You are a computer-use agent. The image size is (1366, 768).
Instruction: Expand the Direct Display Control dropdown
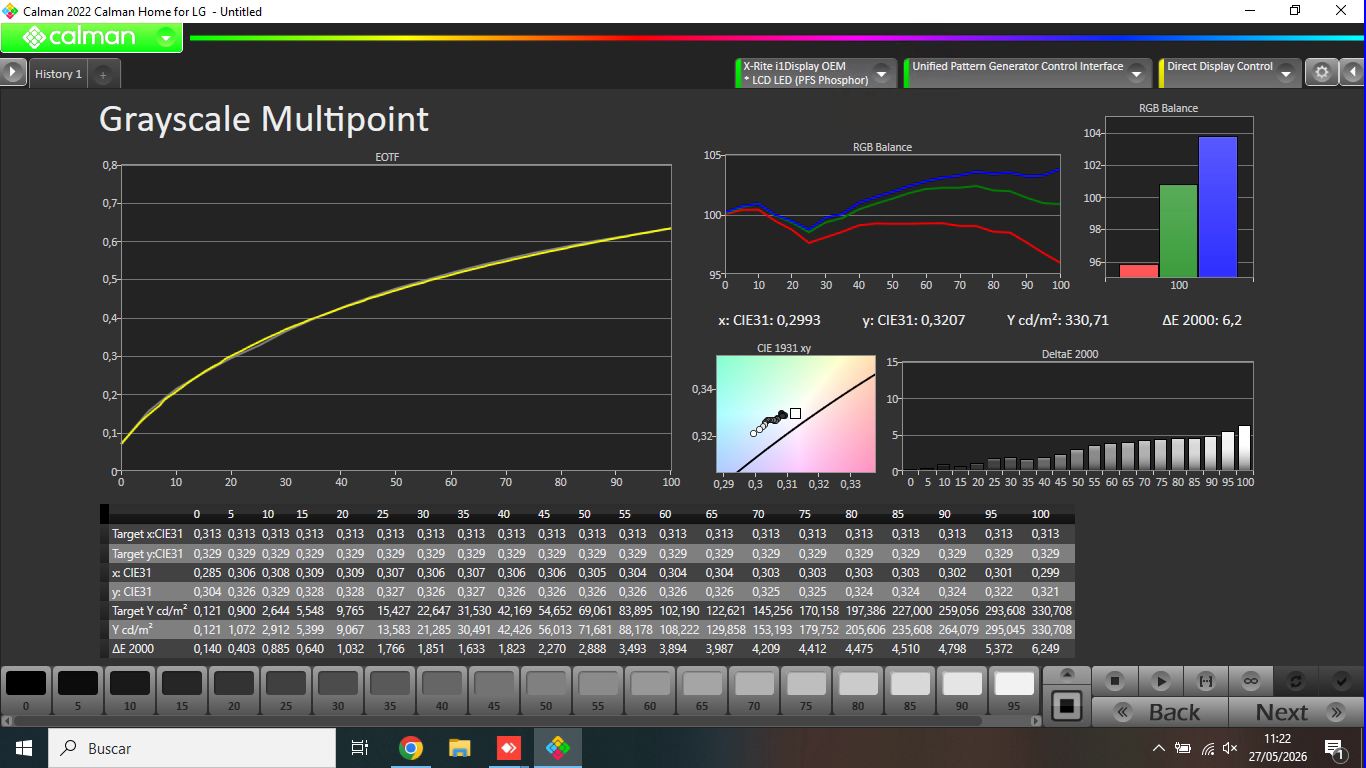click(1286, 74)
